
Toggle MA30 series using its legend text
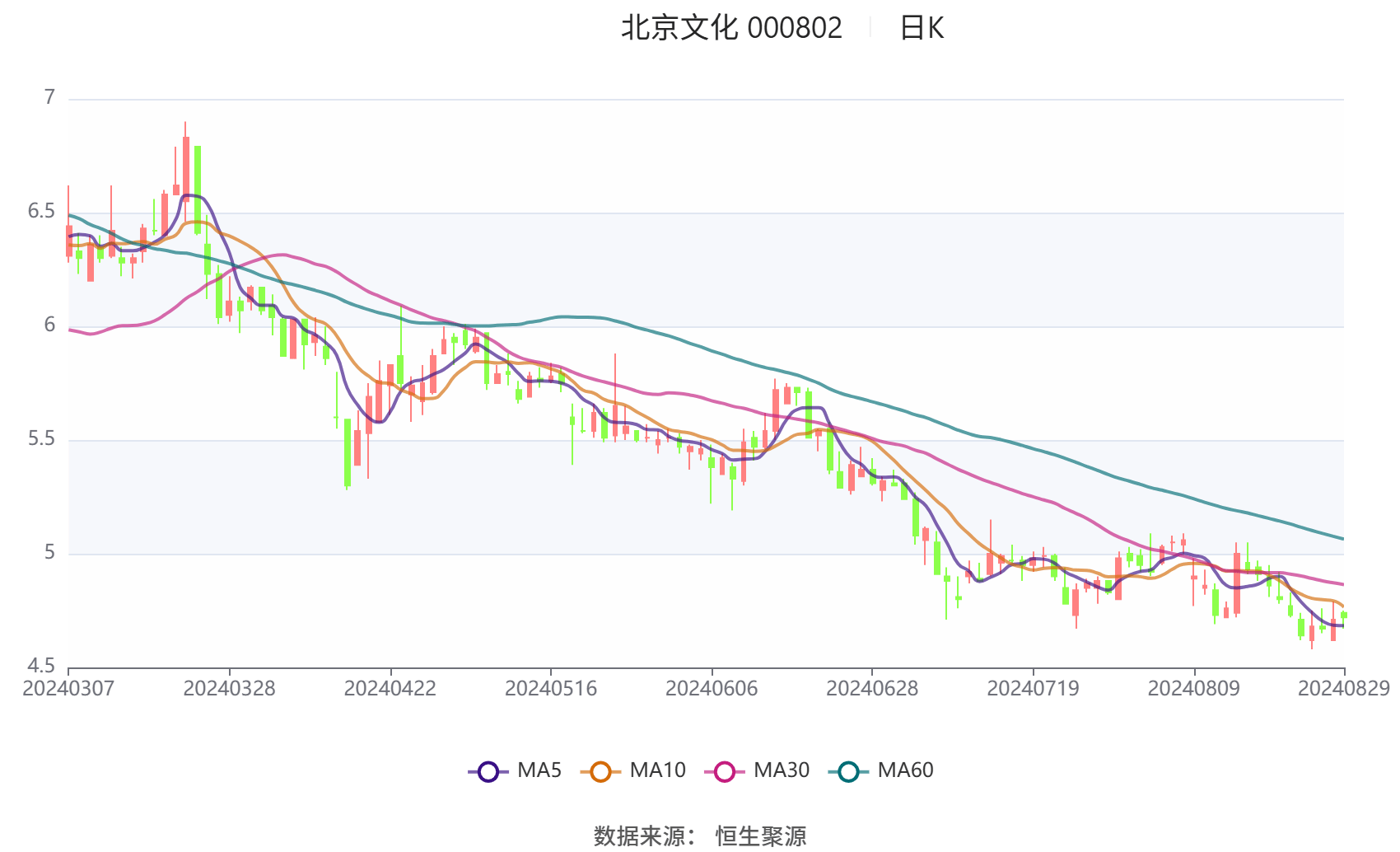coord(782,770)
